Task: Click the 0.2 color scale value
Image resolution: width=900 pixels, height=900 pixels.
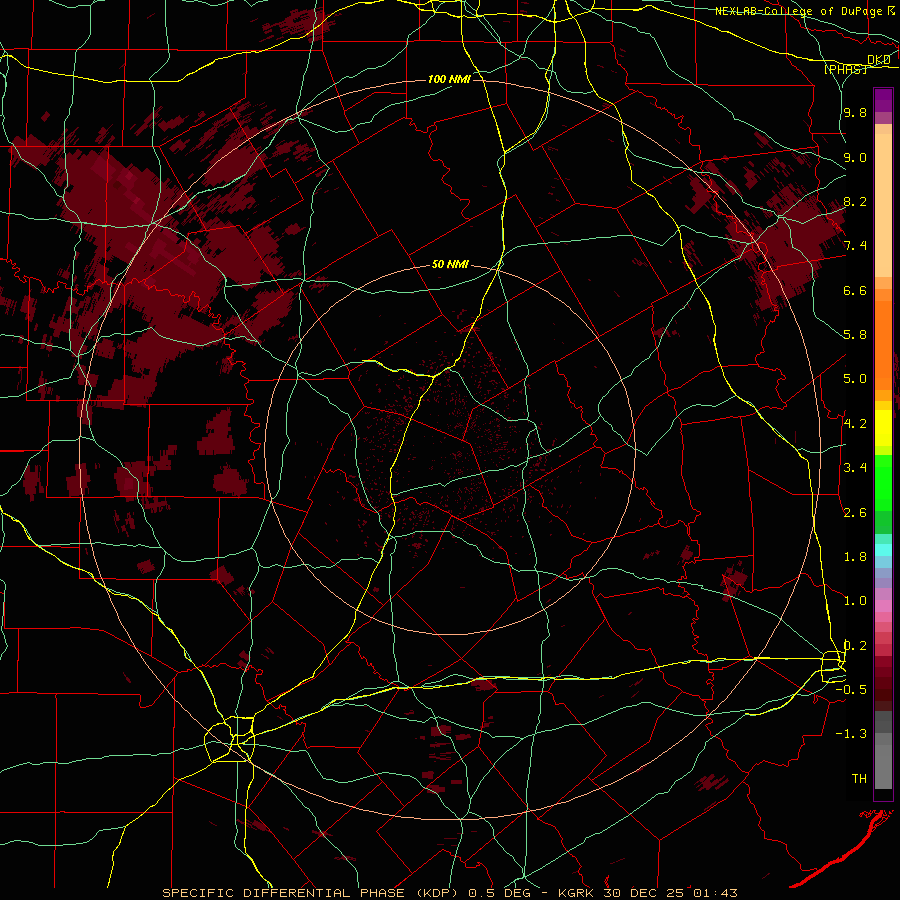Action: [855, 646]
